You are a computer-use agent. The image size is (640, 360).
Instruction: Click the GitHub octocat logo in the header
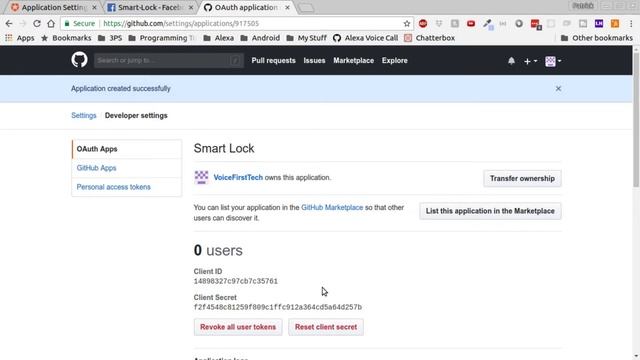coord(79,60)
